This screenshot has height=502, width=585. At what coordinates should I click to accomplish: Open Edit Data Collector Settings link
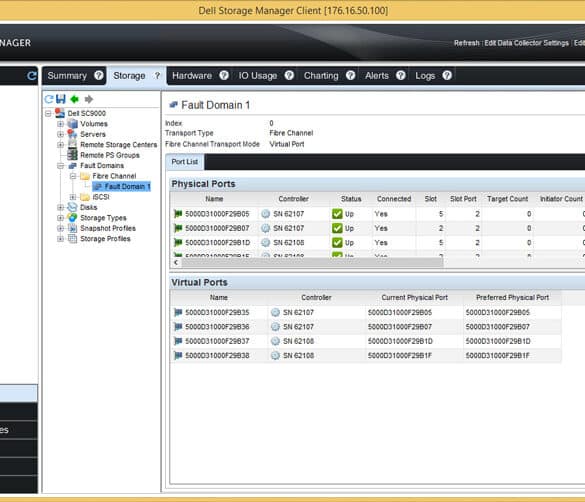526,43
